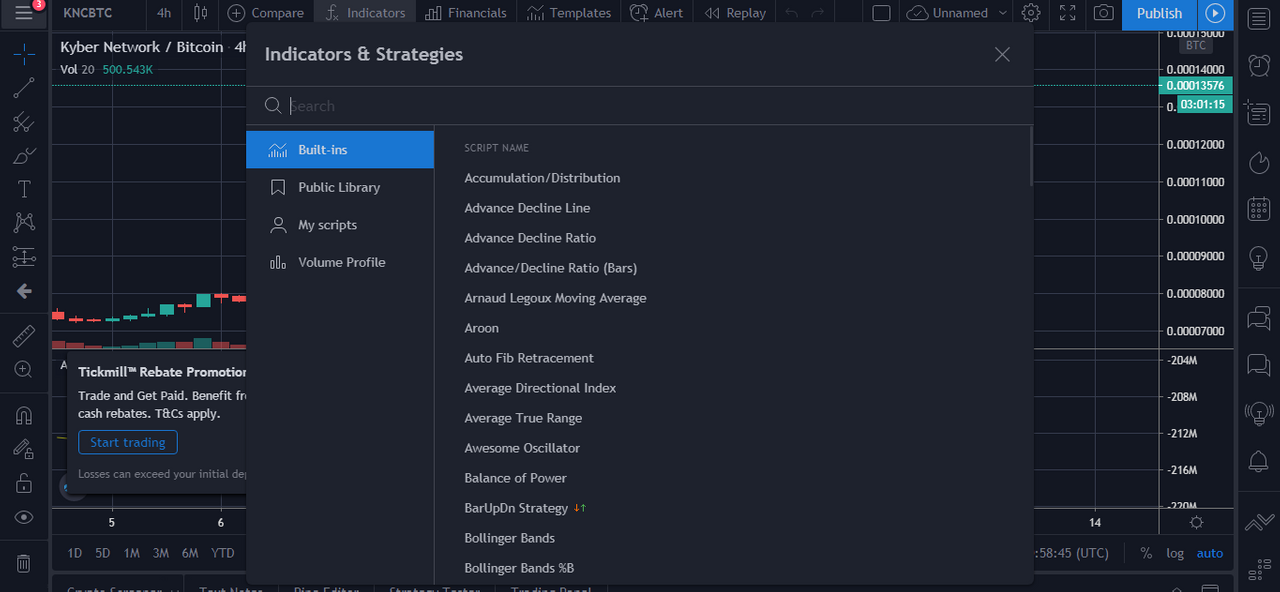Select the crosshair cursor tool
Screen dimensions: 1280x592
coord(24,54)
